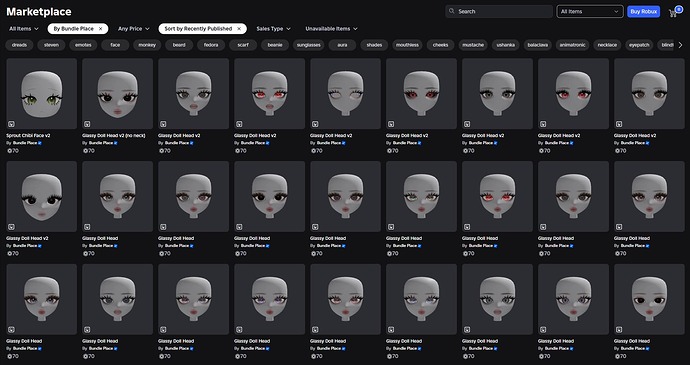Open the All Items category dropdown beside search
Viewport: 690px width, 365px height.
pyautogui.click(x=590, y=11)
